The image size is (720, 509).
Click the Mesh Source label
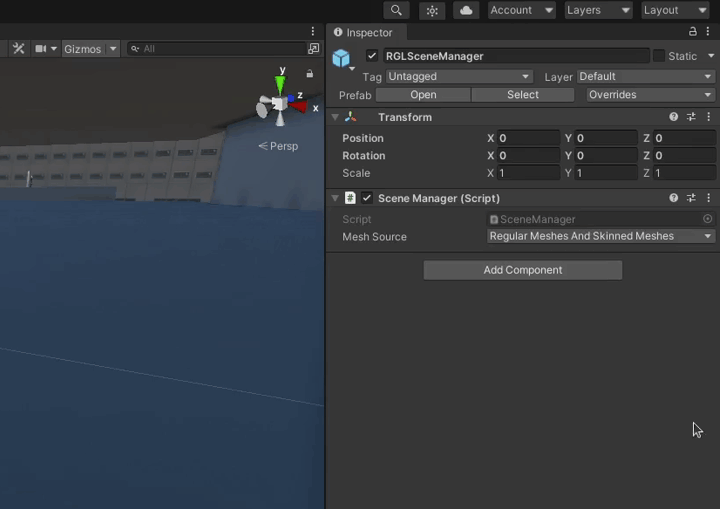tap(374, 237)
